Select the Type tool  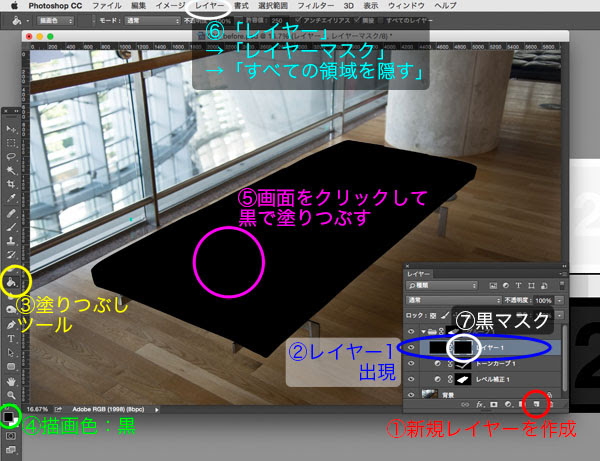11,339
